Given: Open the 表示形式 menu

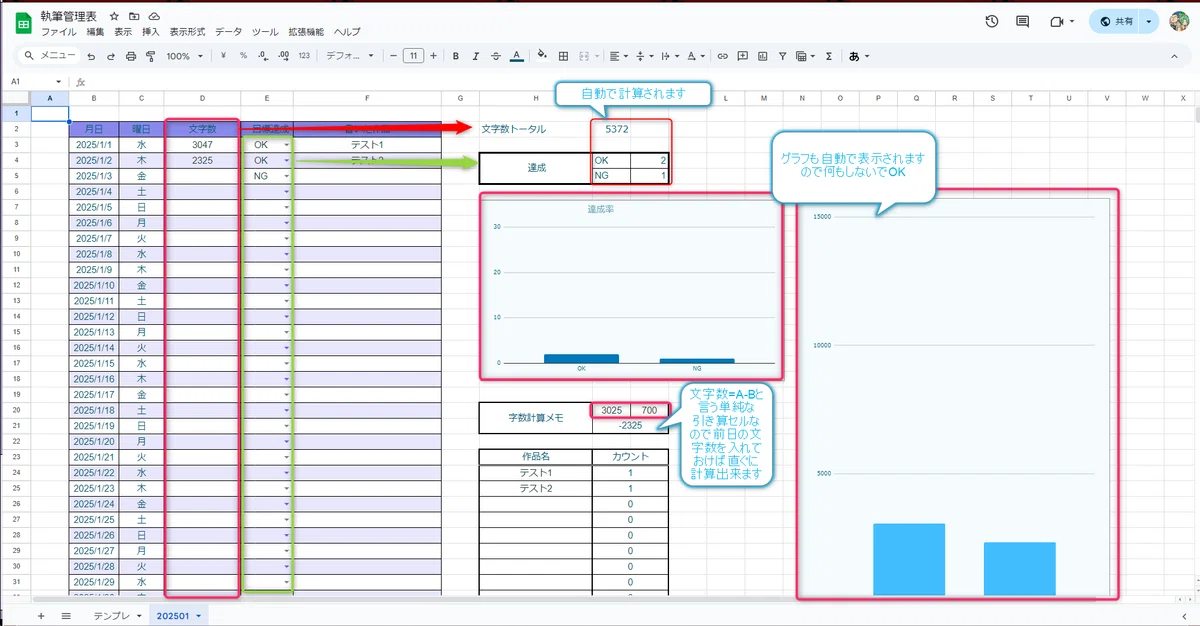Looking at the screenshot, I should click(x=188, y=32).
